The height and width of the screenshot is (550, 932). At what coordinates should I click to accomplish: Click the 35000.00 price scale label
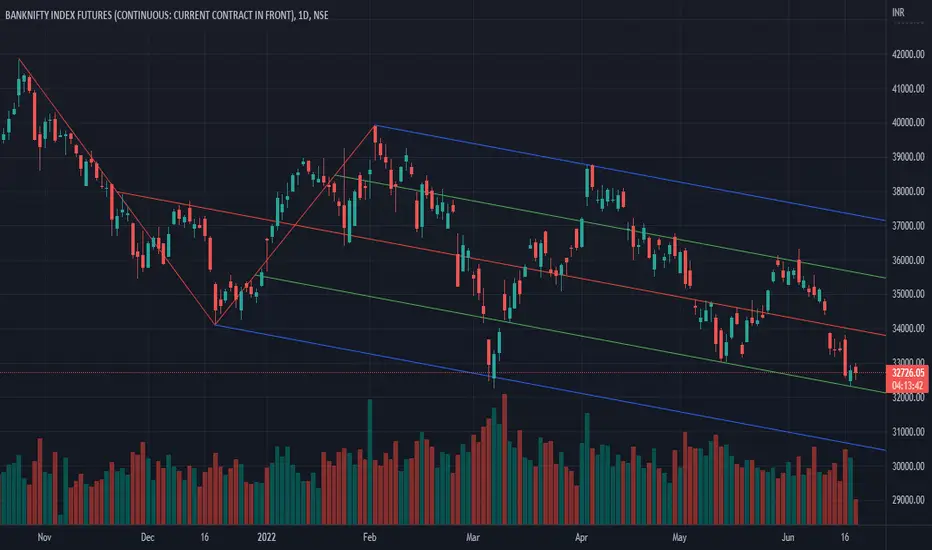click(x=908, y=294)
